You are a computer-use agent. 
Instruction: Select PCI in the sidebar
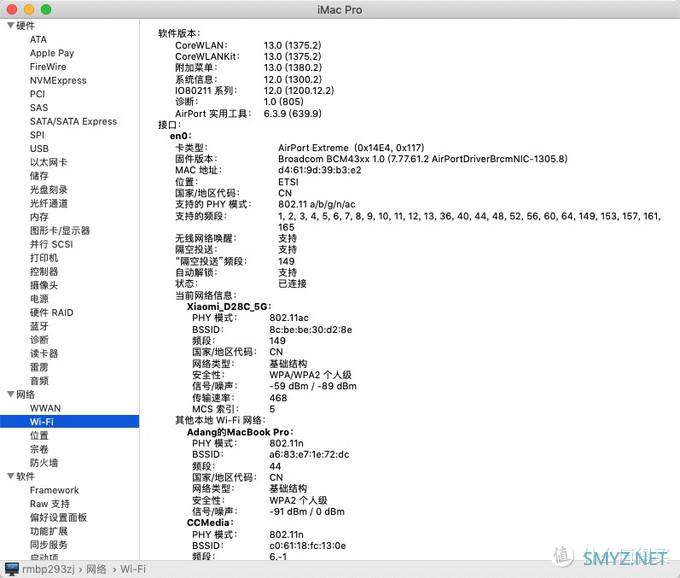coord(37,94)
